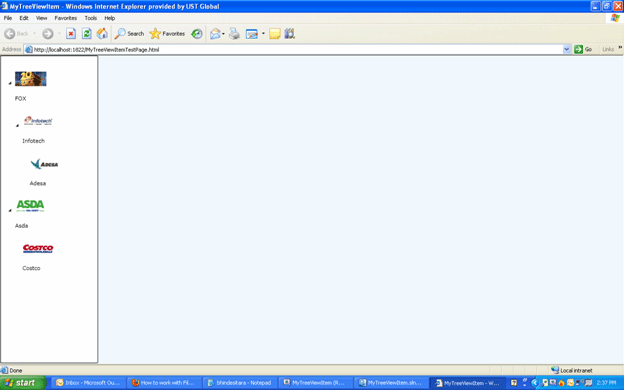This screenshot has height=390, width=624.
Task: Open the Favorites star button
Action: tap(167, 34)
